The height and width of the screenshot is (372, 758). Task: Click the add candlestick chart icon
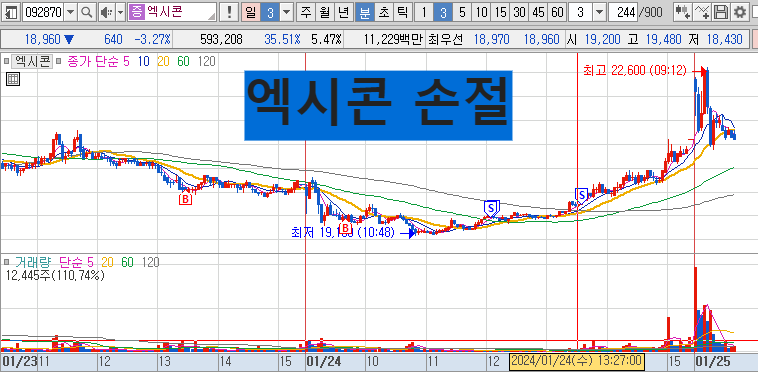coord(682,12)
